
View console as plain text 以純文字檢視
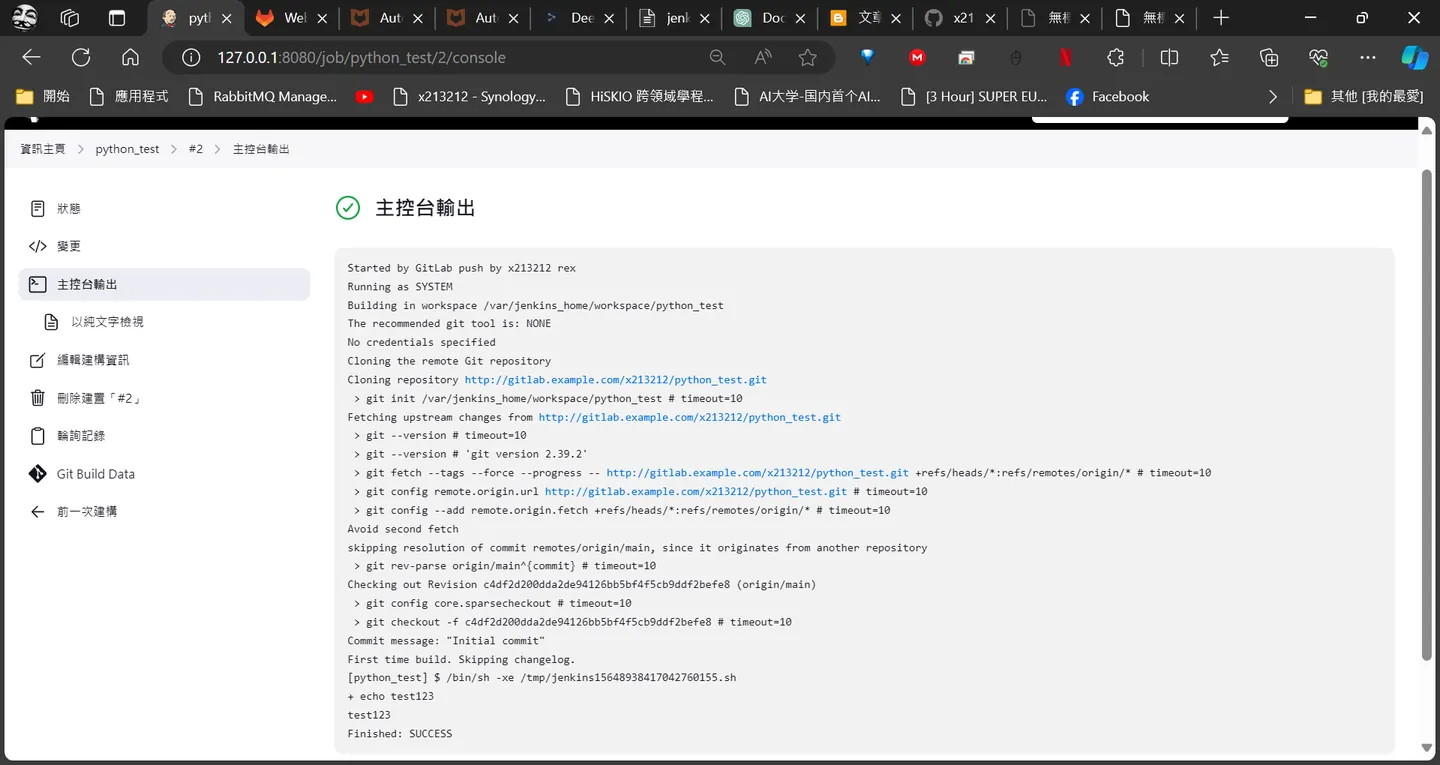[107, 322]
